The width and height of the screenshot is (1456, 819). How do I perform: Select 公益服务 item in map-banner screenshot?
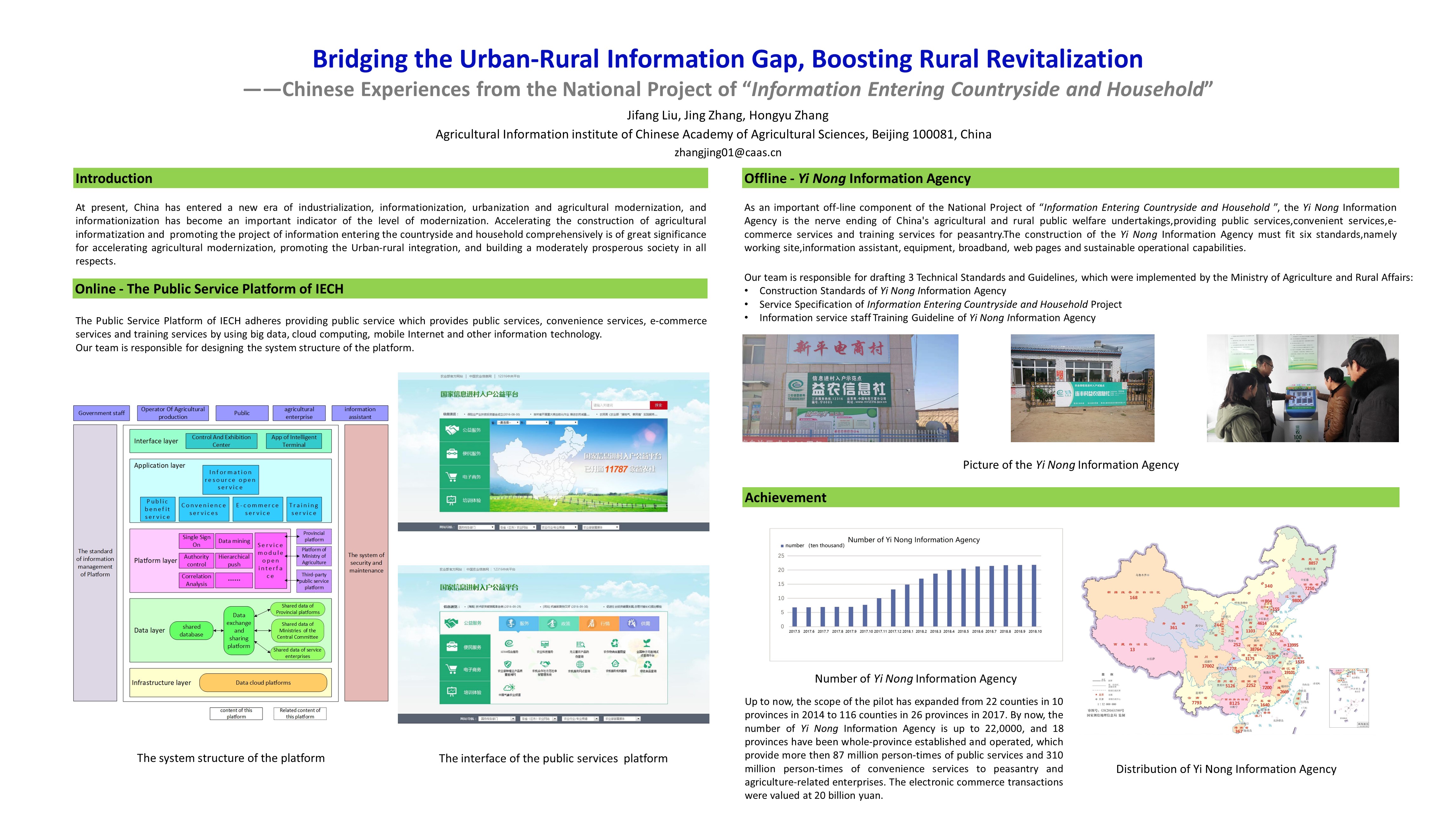[x=465, y=430]
